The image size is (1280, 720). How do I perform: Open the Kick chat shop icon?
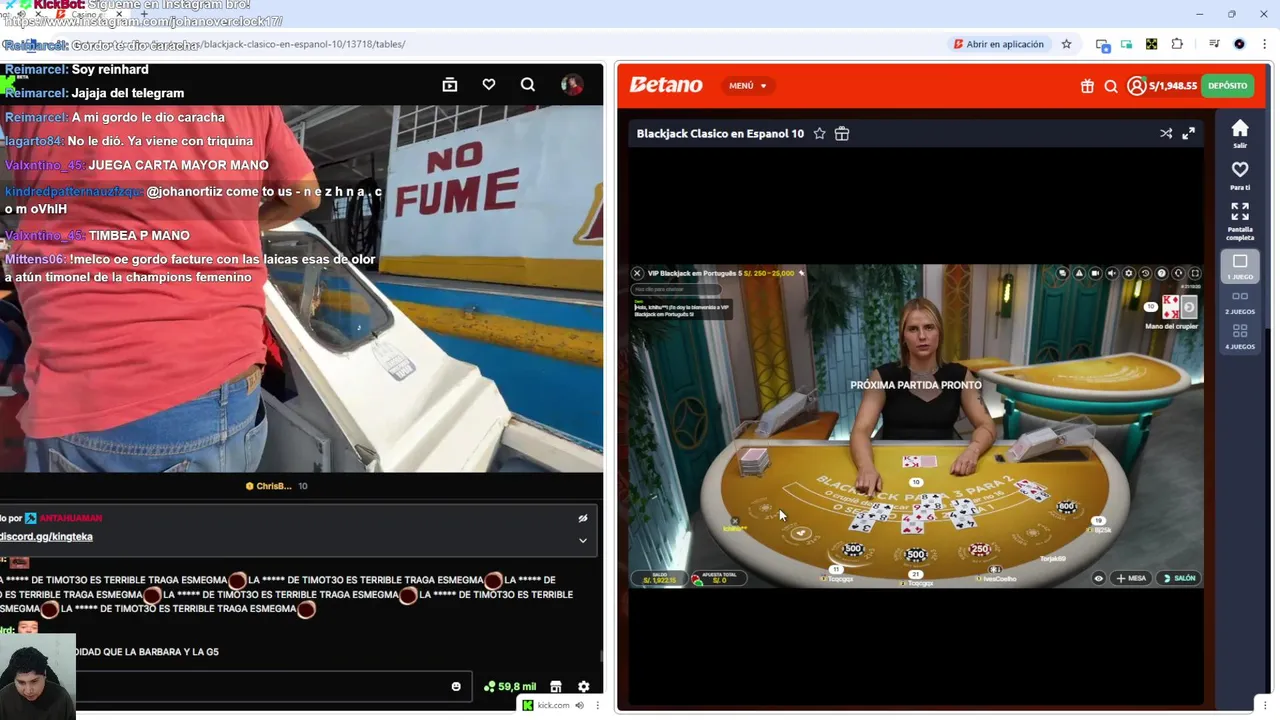[x=556, y=687]
